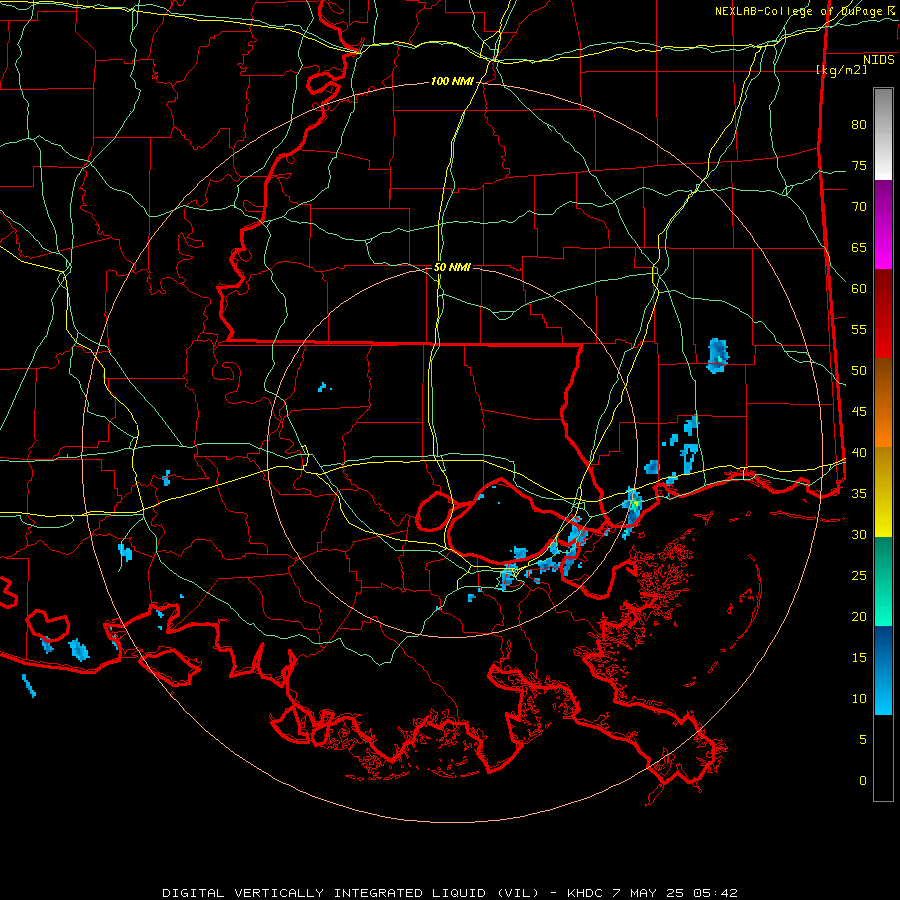Click the 65 value on the color scale
The image size is (900, 900).
click(859, 248)
